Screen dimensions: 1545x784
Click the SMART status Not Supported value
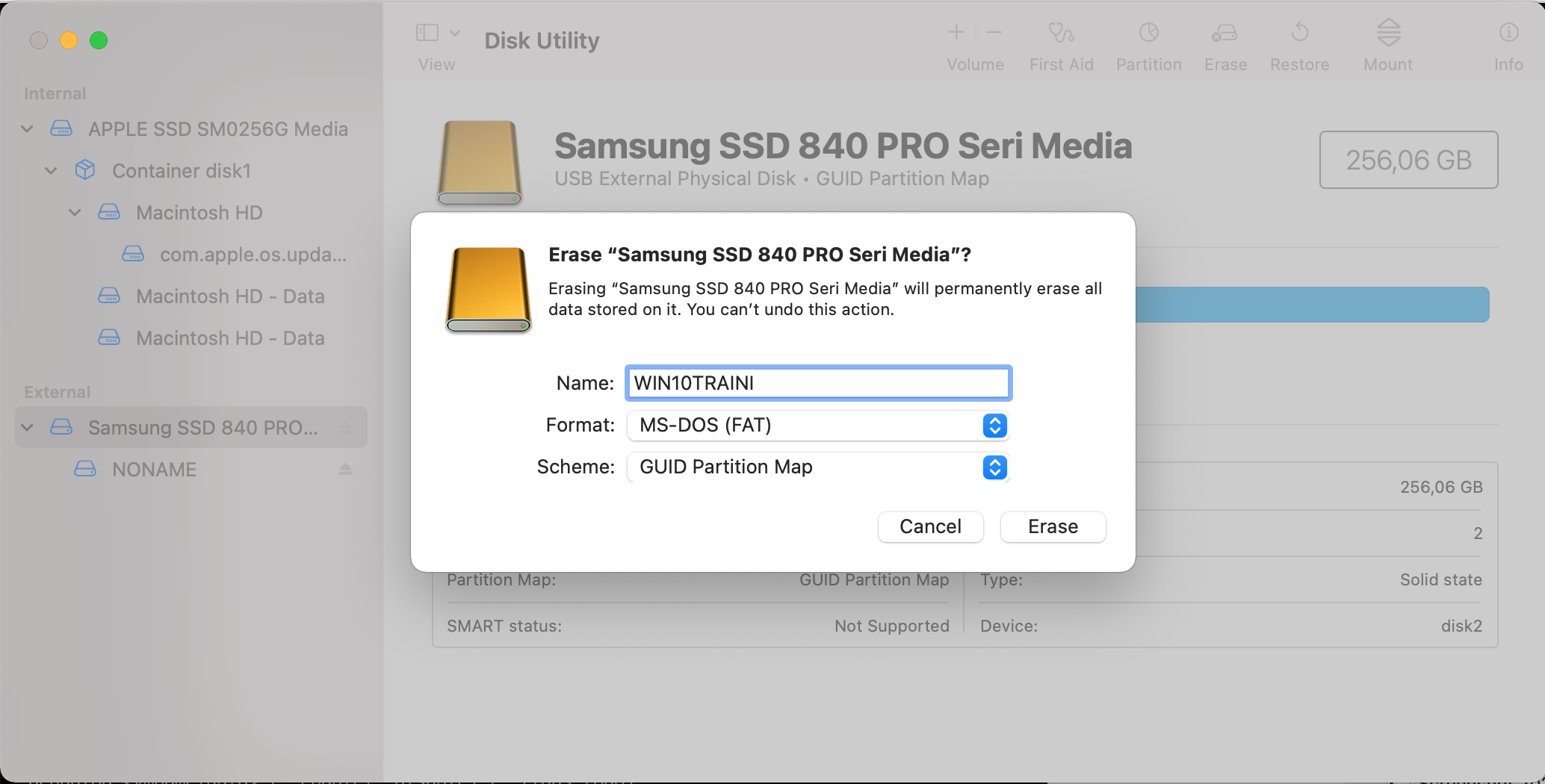click(892, 626)
